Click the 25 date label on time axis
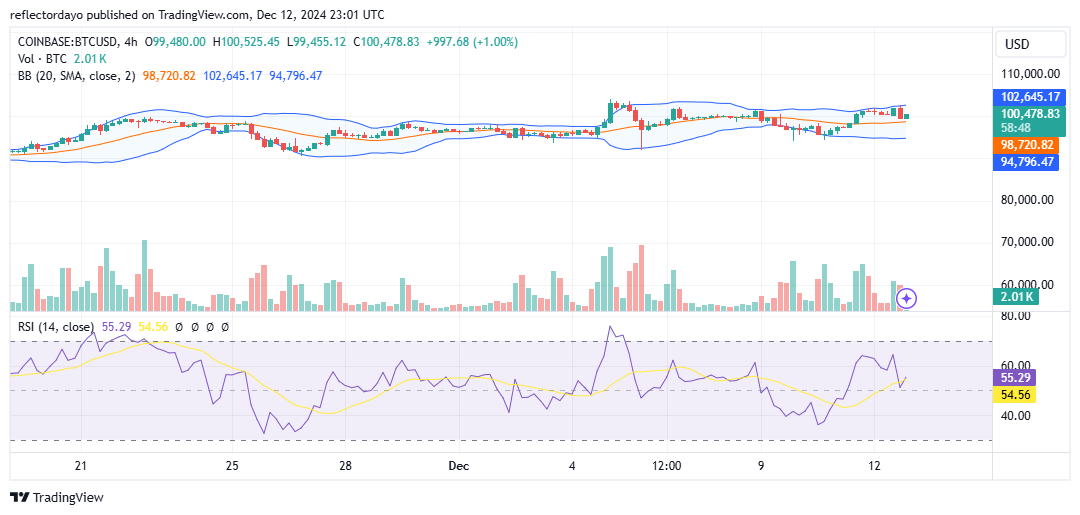The width and height of the screenshot is (1080, 515). click(x=232, y=465)
